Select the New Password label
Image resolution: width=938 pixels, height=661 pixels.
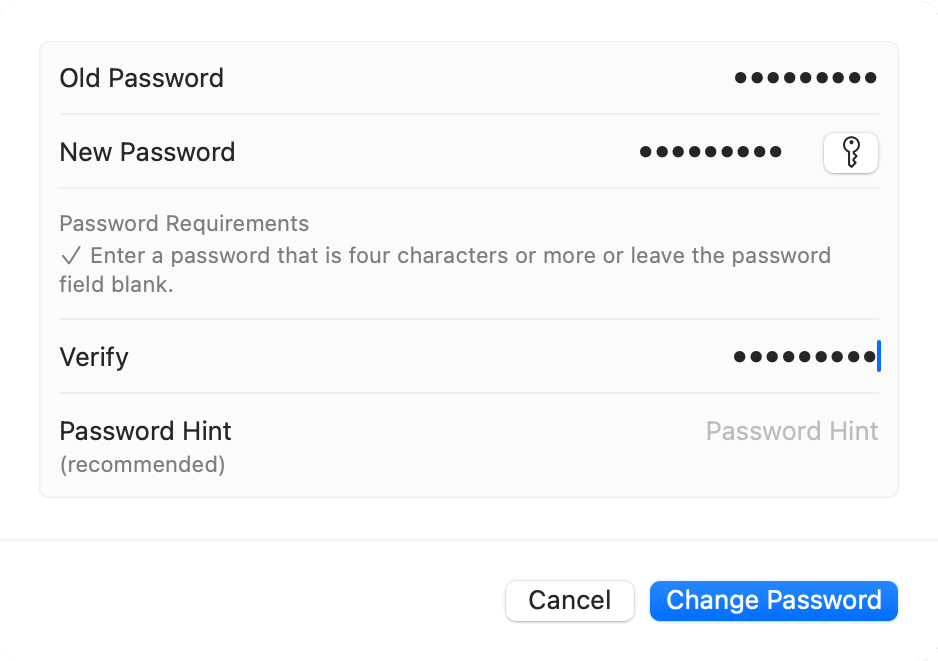click(x=147, y=153)
